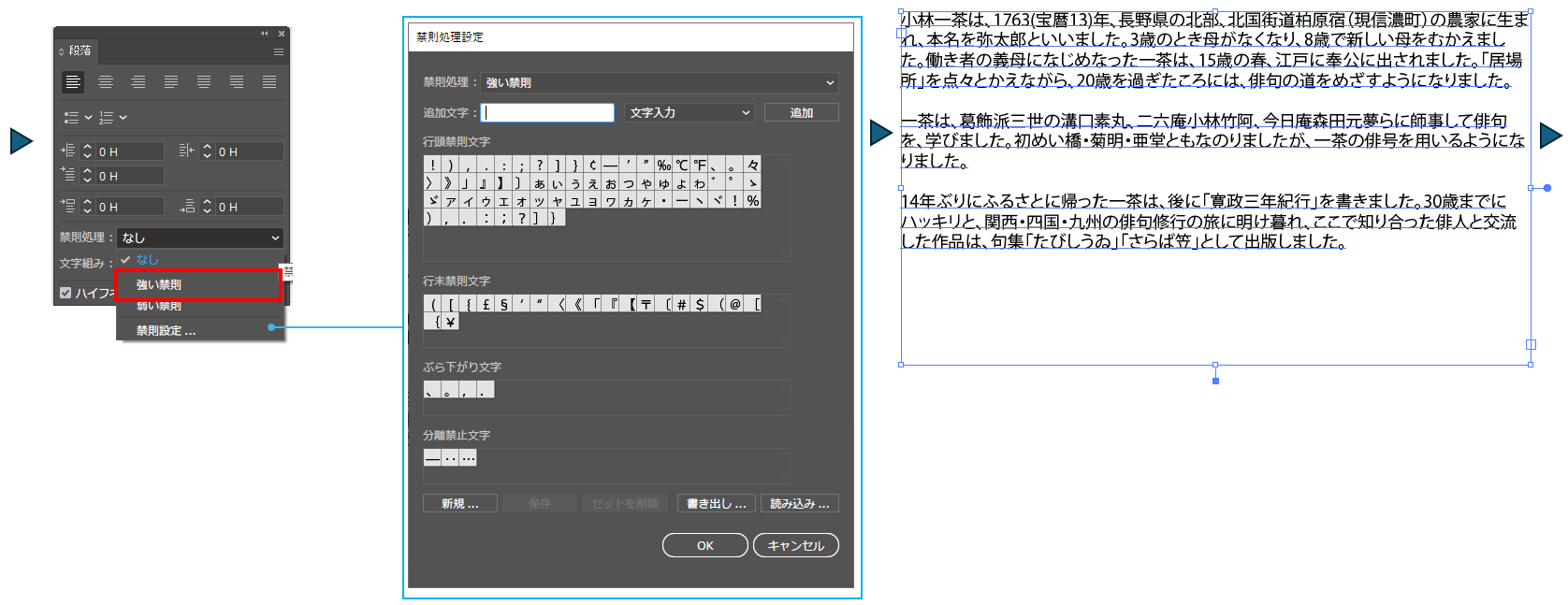Viewport: 1568px width, 605px height.
Task: Open the 禁則処理 set dropdown in dialog
Action: point(660,82)
